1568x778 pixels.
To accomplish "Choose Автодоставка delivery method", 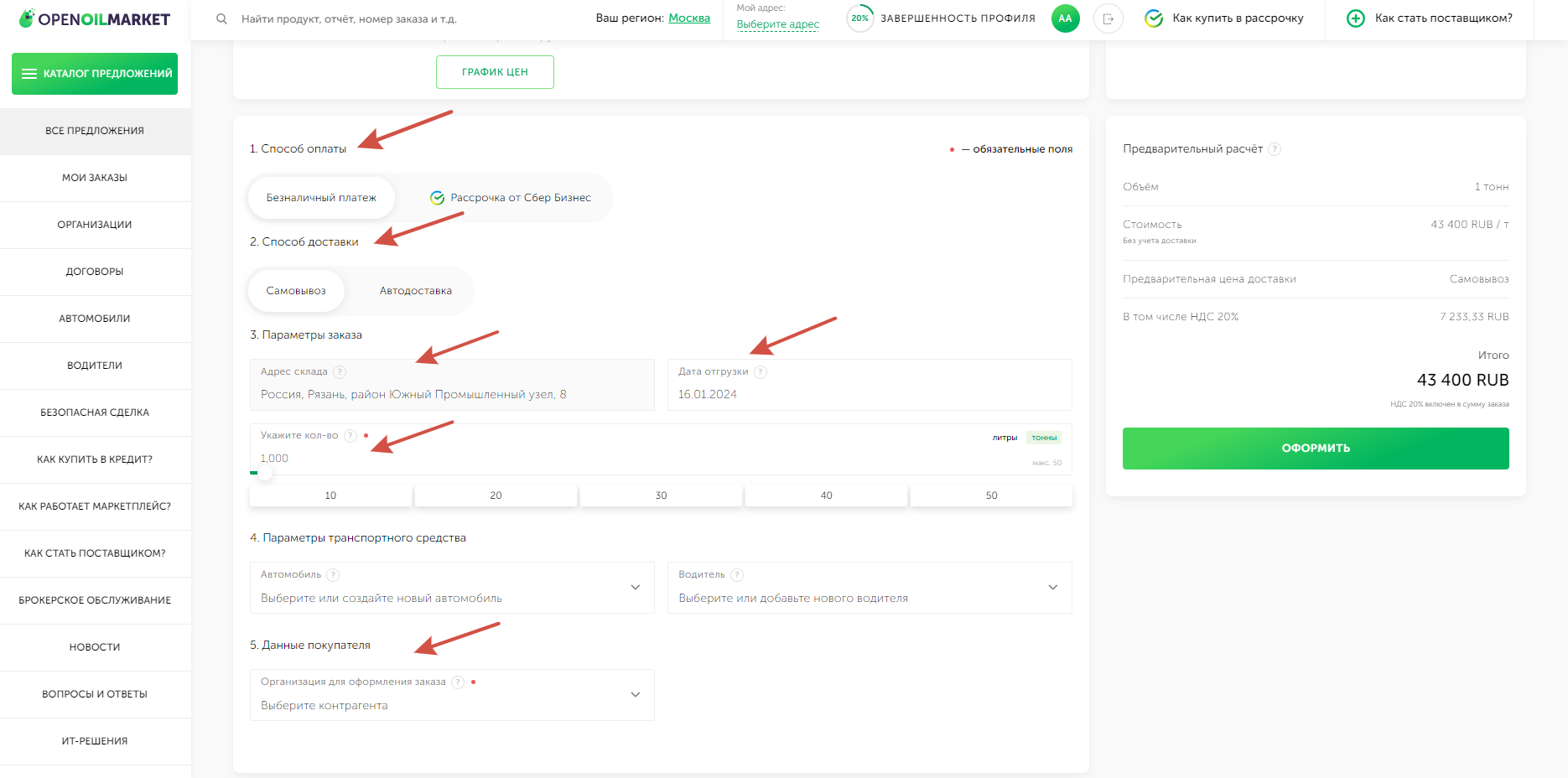I will point(416,291).
